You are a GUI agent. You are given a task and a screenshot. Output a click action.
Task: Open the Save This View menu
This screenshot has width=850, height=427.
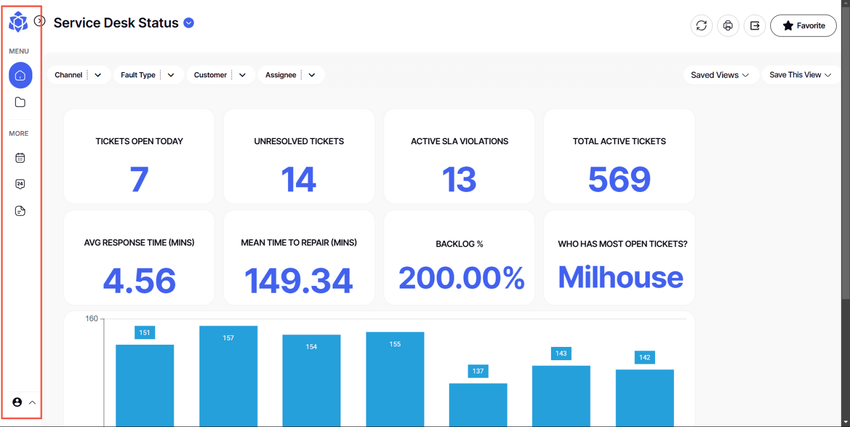[x=800, y=75]
